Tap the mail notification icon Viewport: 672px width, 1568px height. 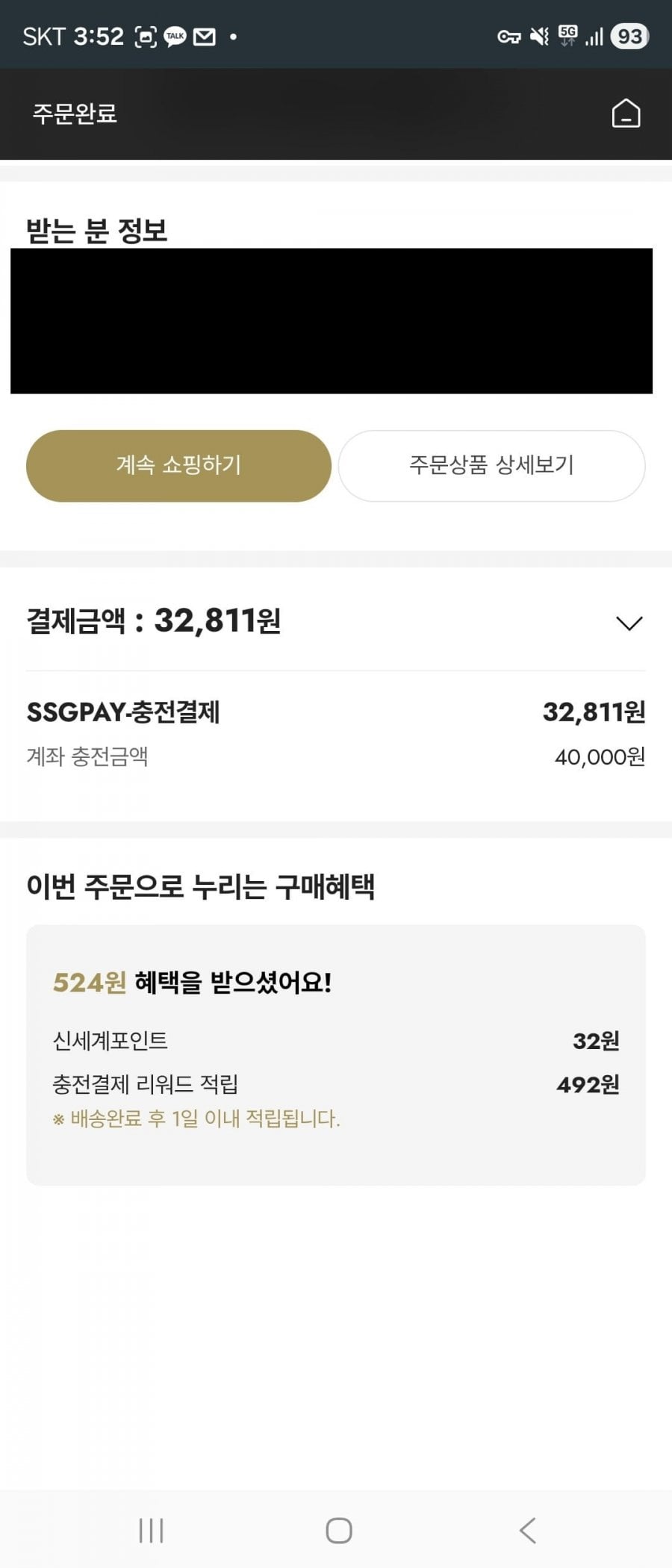point(204,37)
